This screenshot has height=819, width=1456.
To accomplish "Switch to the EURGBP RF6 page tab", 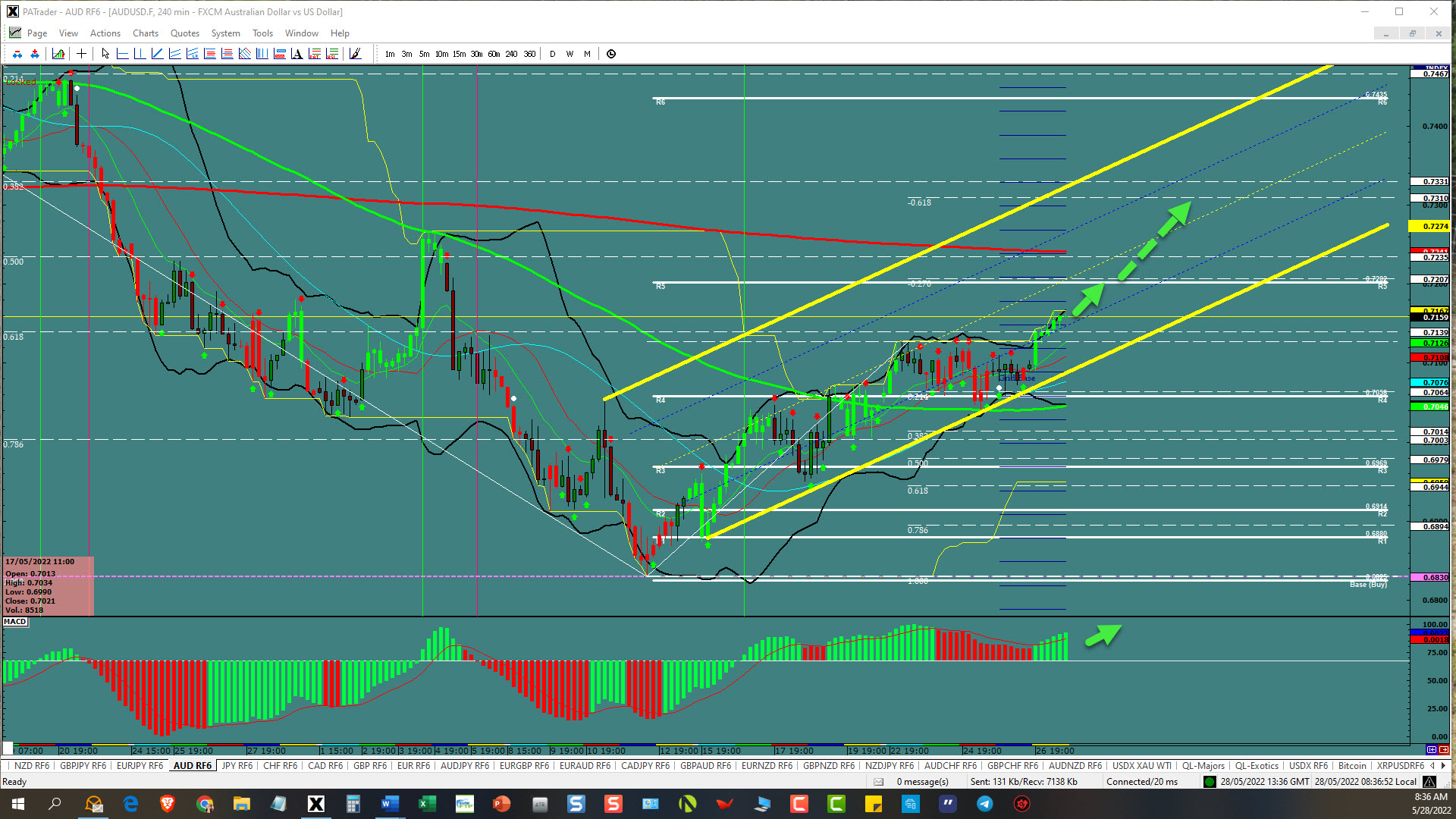I will (524, 766).
